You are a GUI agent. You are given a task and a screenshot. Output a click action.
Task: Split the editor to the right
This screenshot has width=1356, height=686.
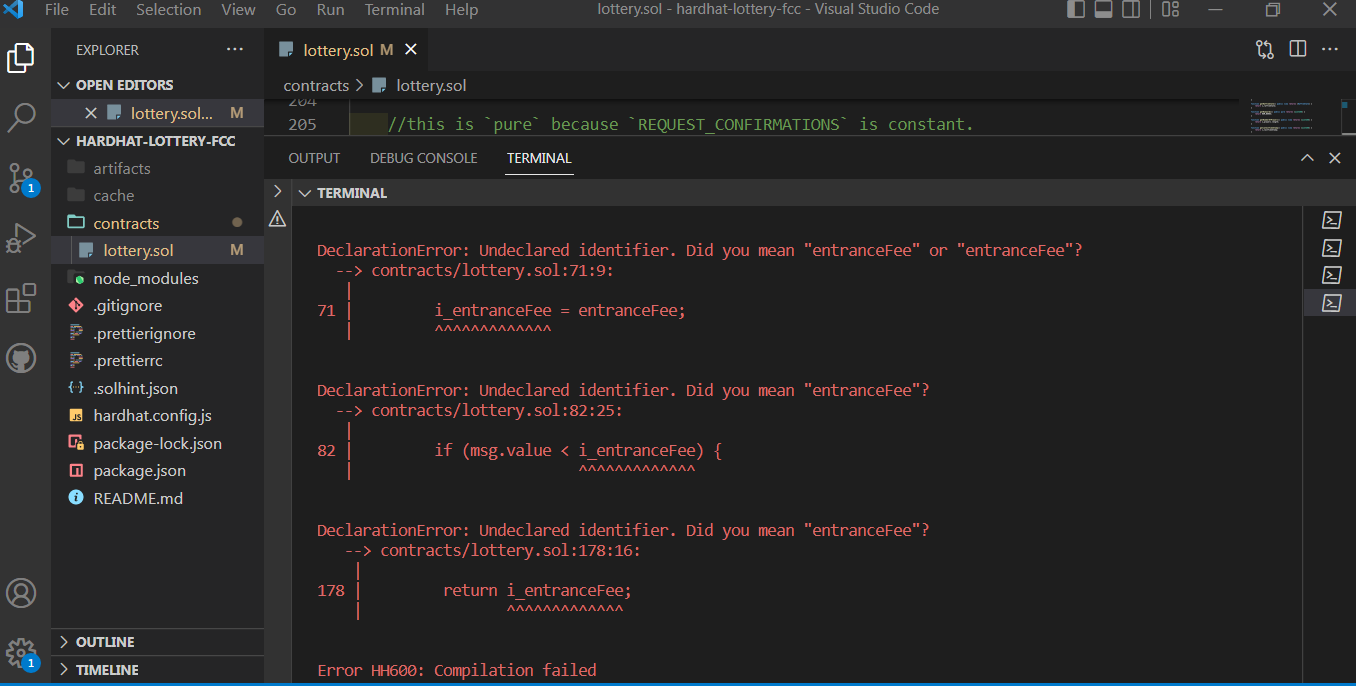(x=1298, y=49)
